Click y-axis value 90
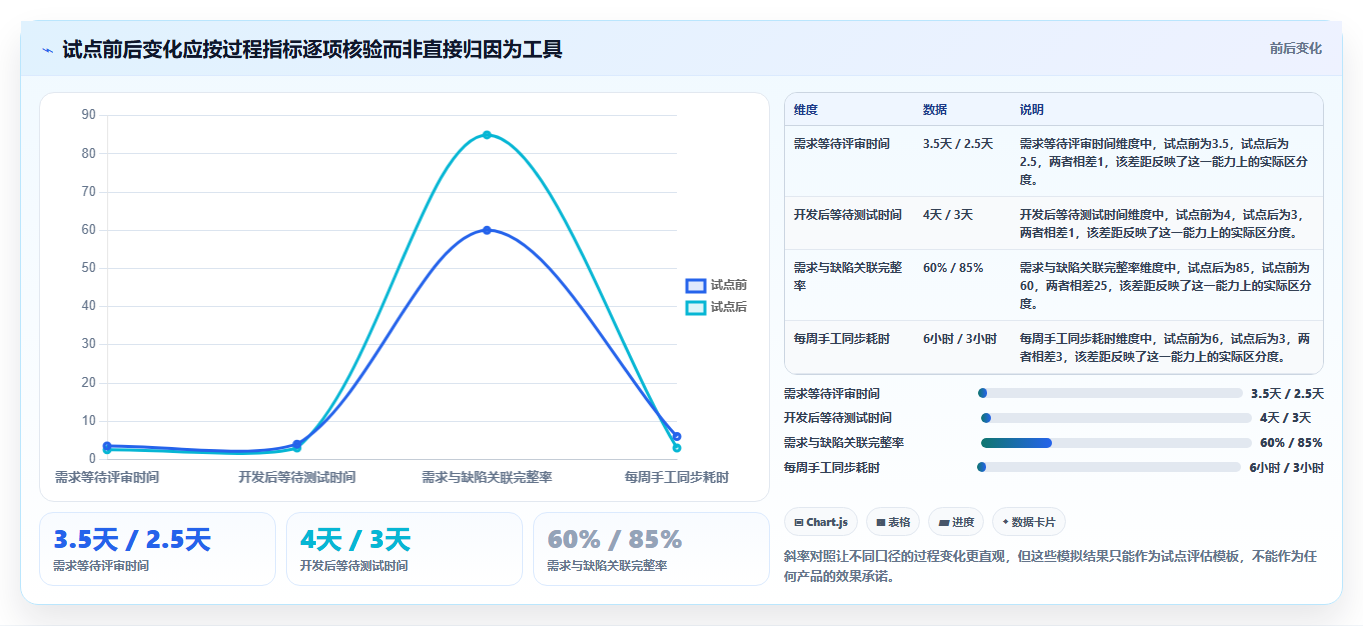Viewport: 1363px width, 626px height. [x=89, y=115]
